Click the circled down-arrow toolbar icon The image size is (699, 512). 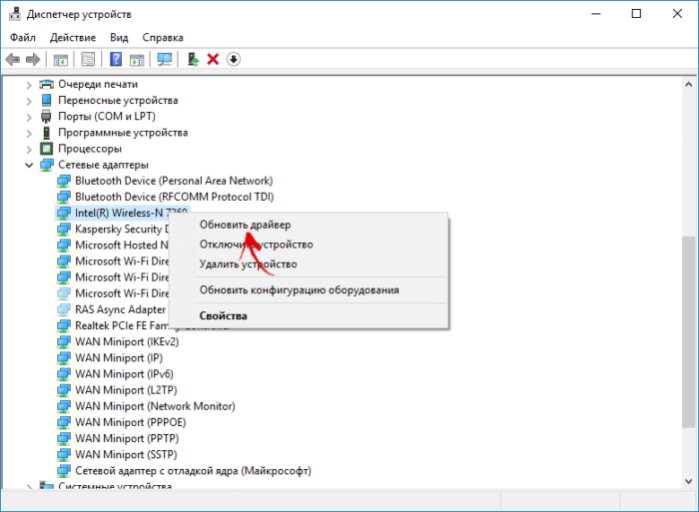click(x=234, y=59)
